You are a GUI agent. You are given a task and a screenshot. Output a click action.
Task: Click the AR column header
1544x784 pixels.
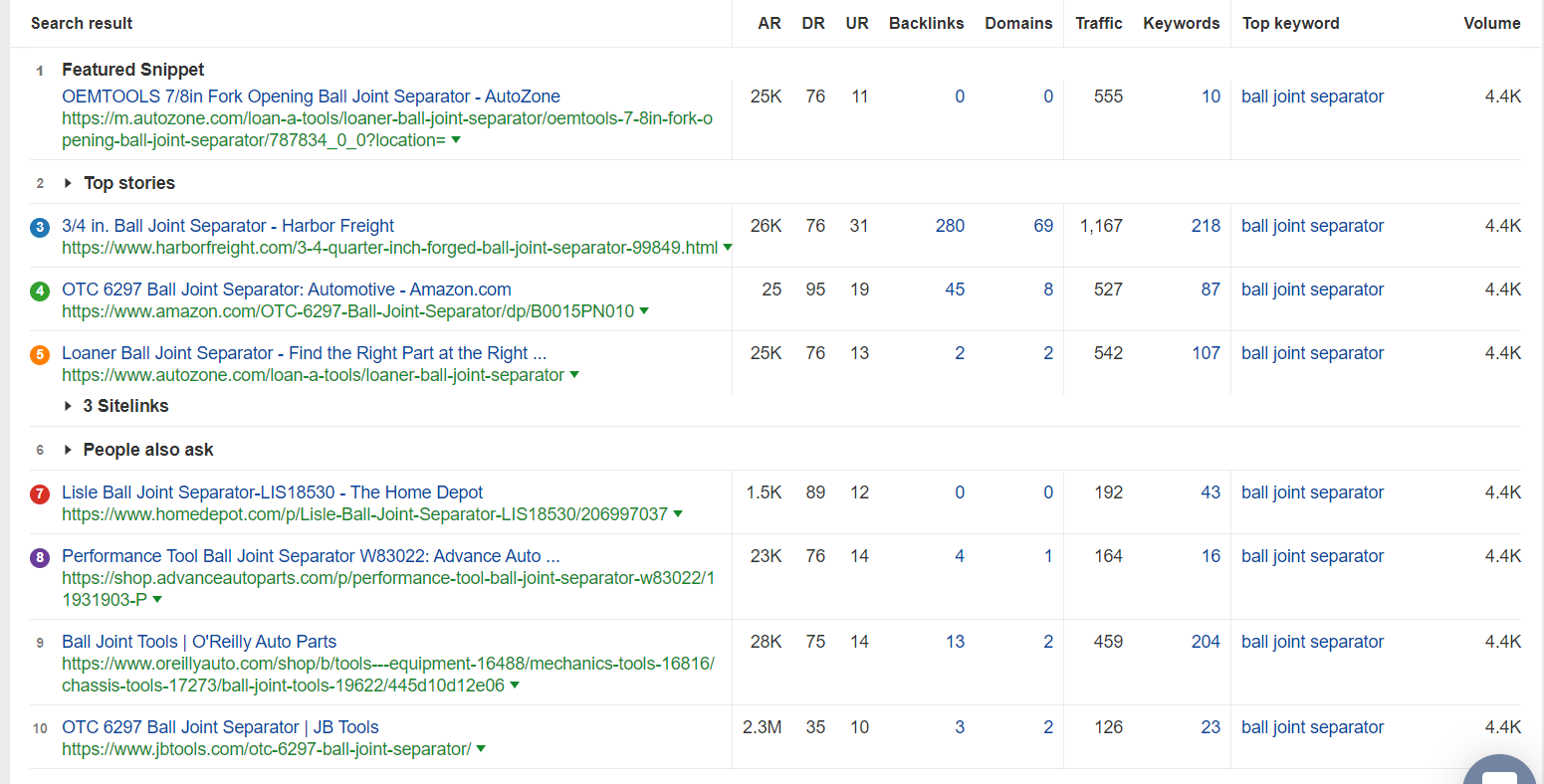770,23
